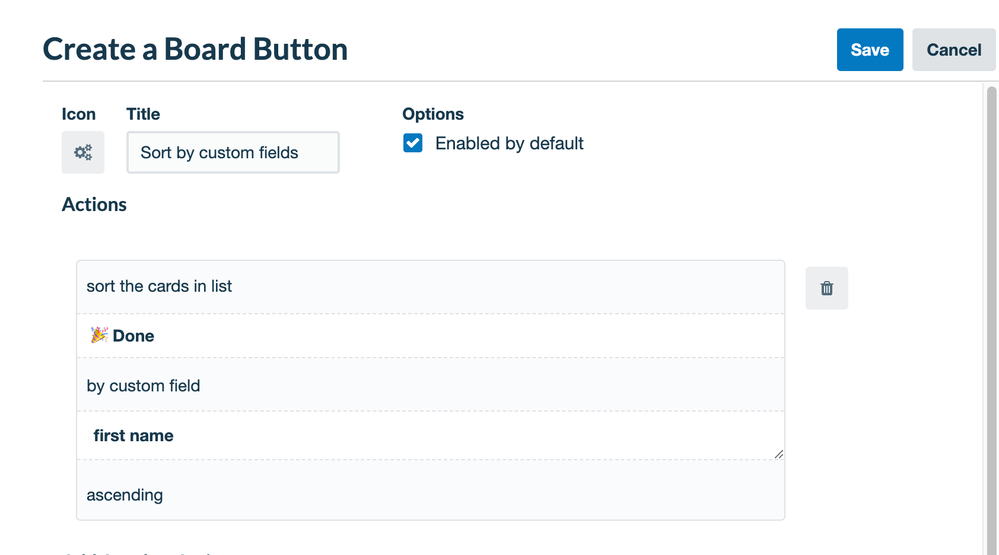Viewport: 999px width, 555px height.
Task: Click the 'Create a Board Button' heading
Action: (195, 49)
